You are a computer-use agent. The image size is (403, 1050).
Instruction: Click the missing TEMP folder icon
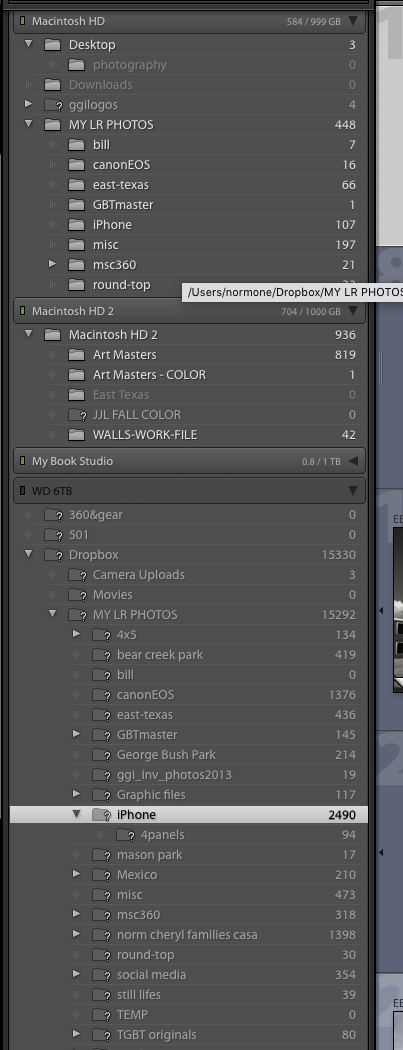(100, 1015)
